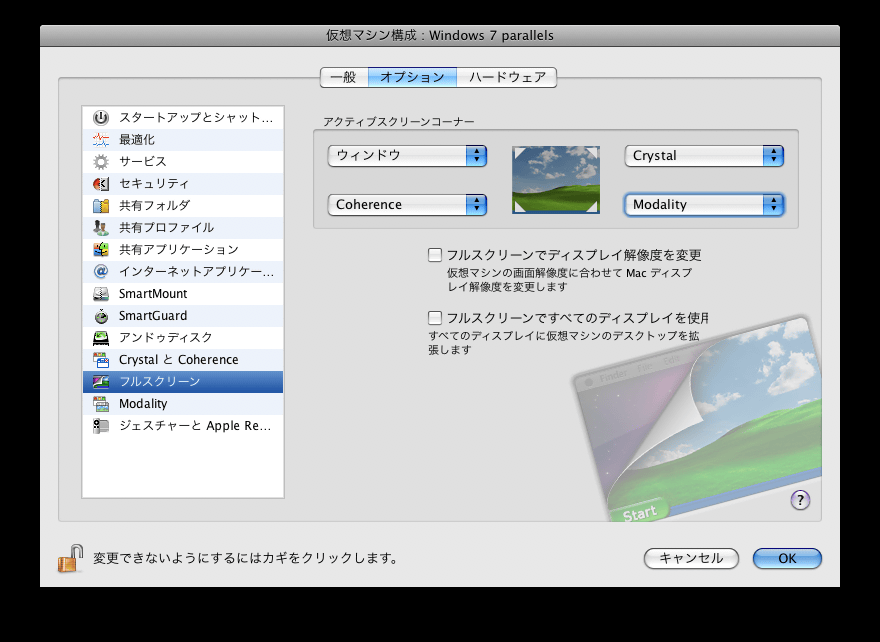Select SmartGuard text in the sidebar list
The image size is (880, 642).
click(x=153, y=315)
